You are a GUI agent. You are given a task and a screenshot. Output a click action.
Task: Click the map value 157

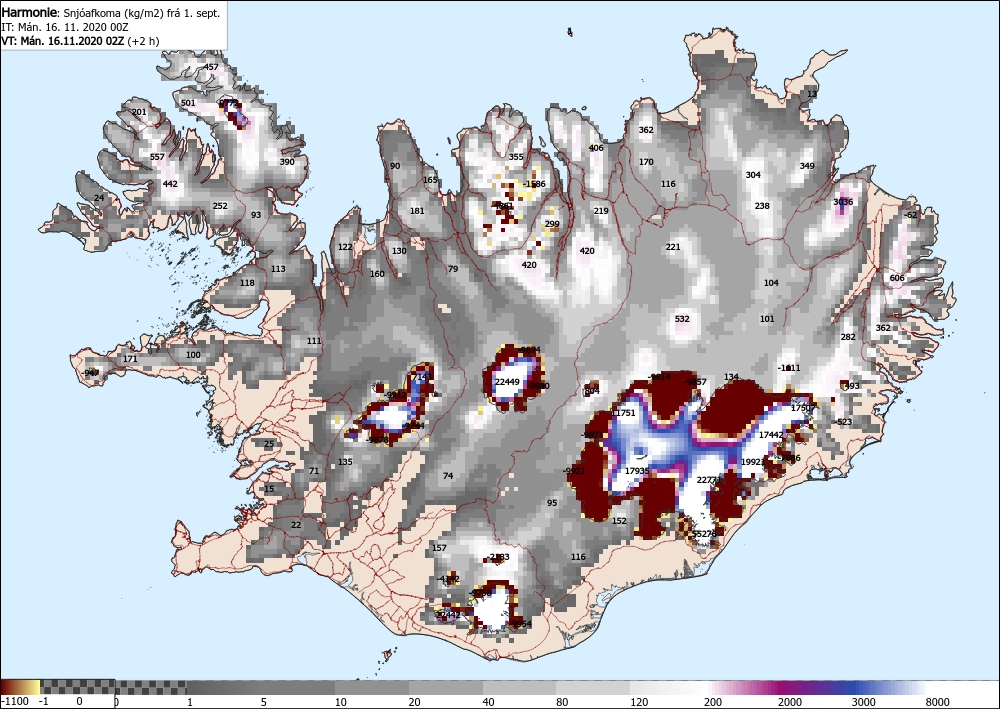(x=439, y=547)
